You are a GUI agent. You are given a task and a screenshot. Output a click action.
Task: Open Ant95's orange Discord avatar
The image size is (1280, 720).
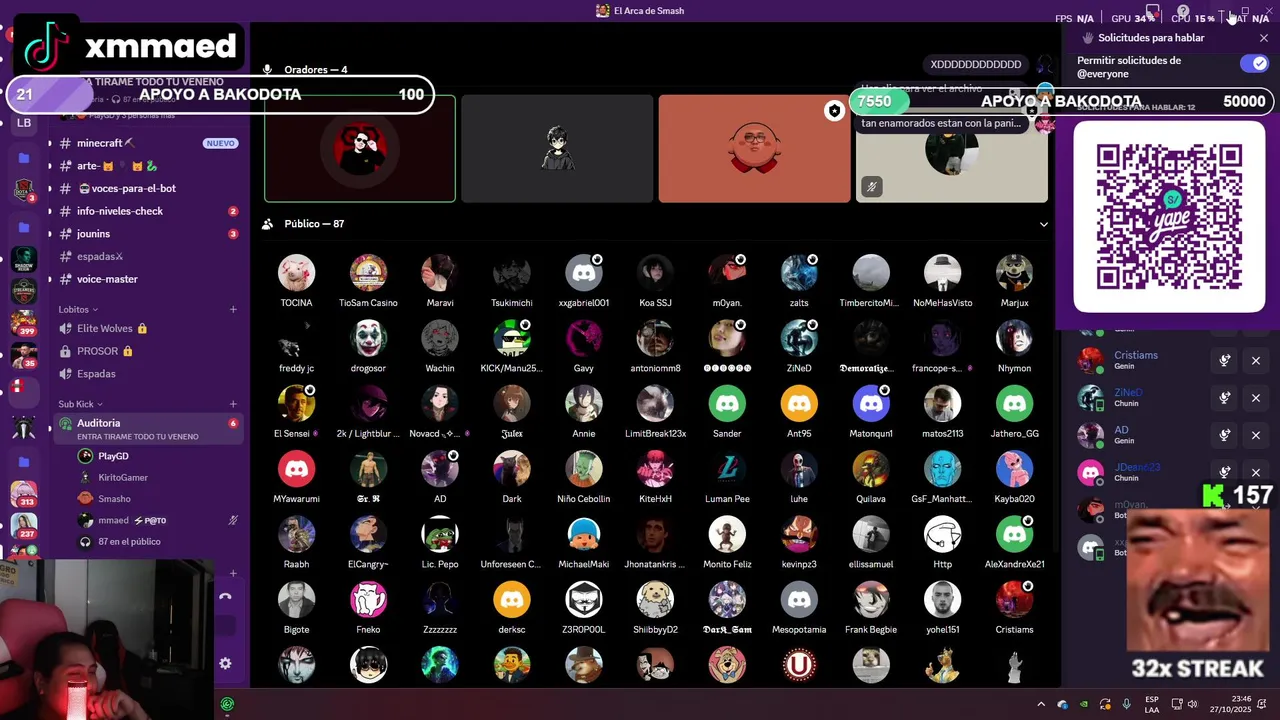click(799, 404)
